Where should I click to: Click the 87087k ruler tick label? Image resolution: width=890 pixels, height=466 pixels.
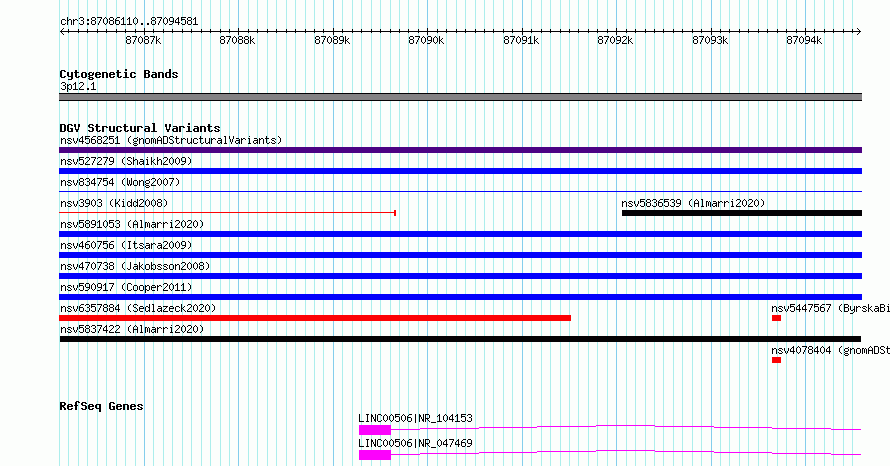(143, 40)
